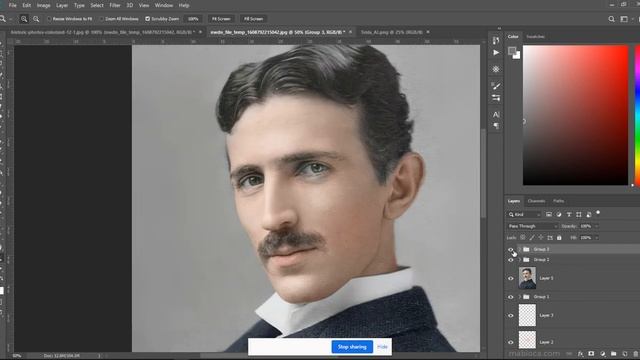Toggle visibility of Layer 3
Image resolution: width=640 pixels, height=360 pixels.
click(x=511, y=316)
